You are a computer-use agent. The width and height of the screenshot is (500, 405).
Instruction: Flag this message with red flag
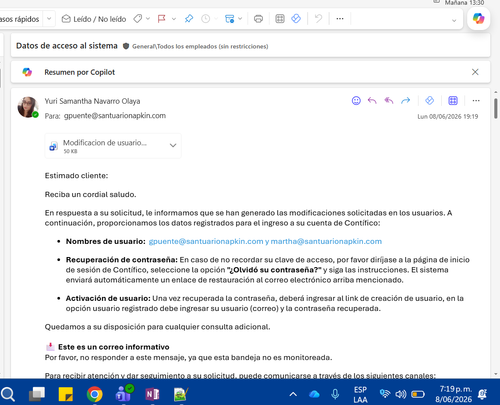(162, 19)
